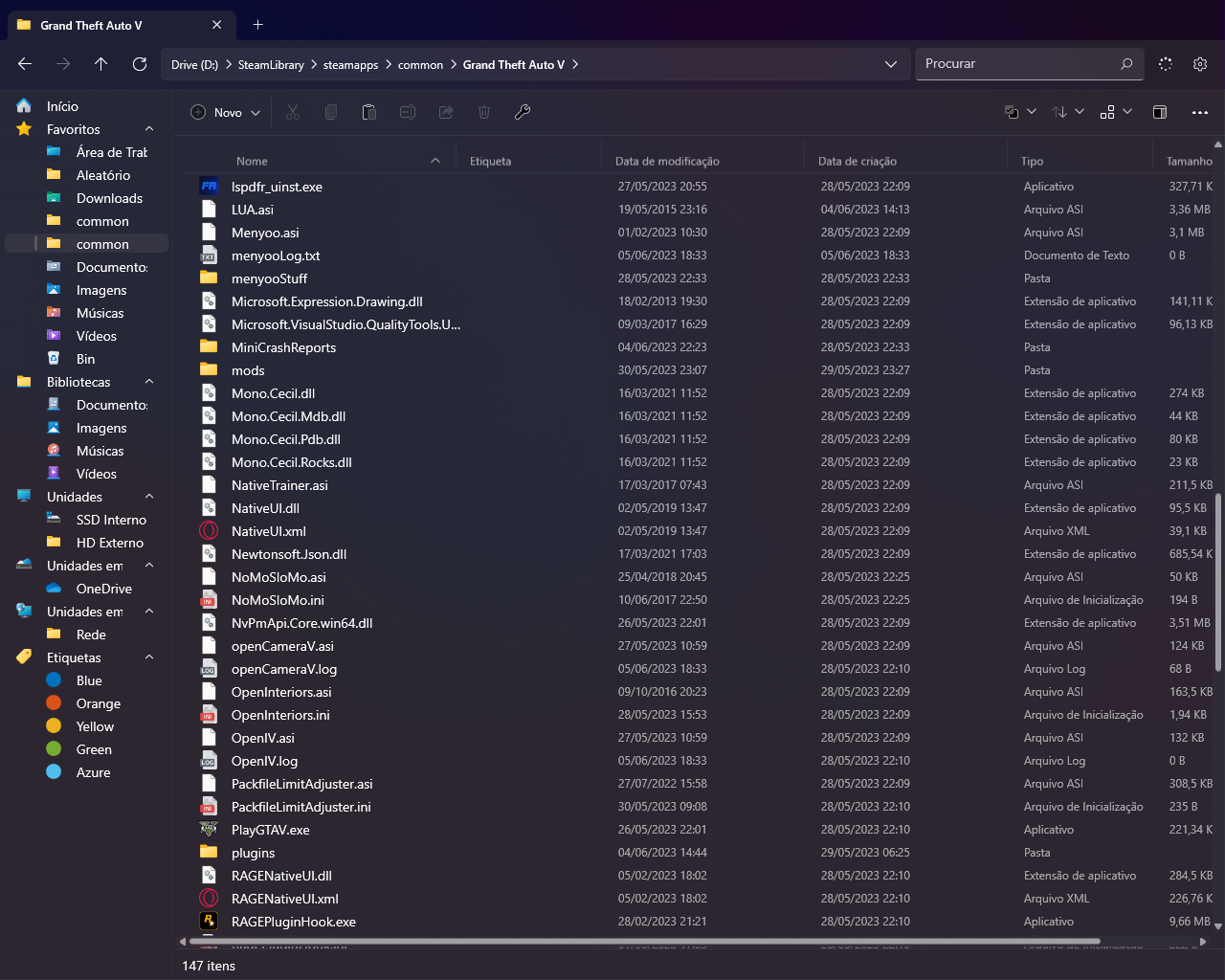Click the copy icon in toolbar
The width and height of the screenshot is (1225, 980).
(x=331, y=112)
